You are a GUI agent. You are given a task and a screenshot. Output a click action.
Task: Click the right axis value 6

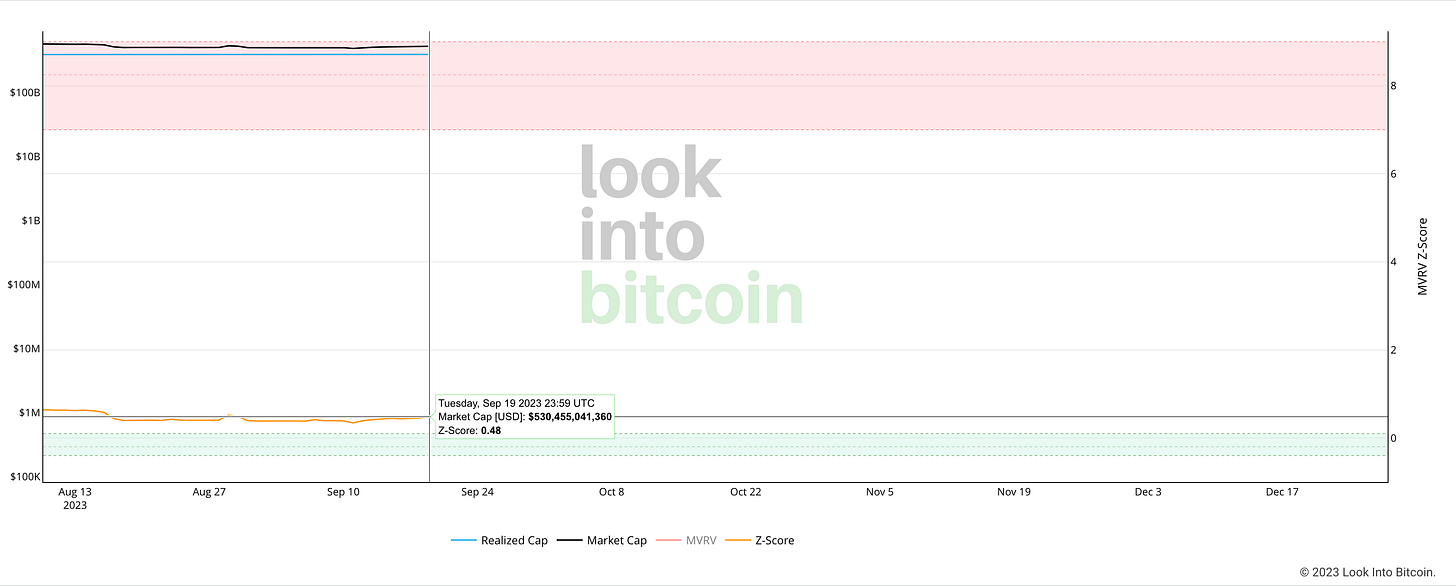click(1393, 174)
